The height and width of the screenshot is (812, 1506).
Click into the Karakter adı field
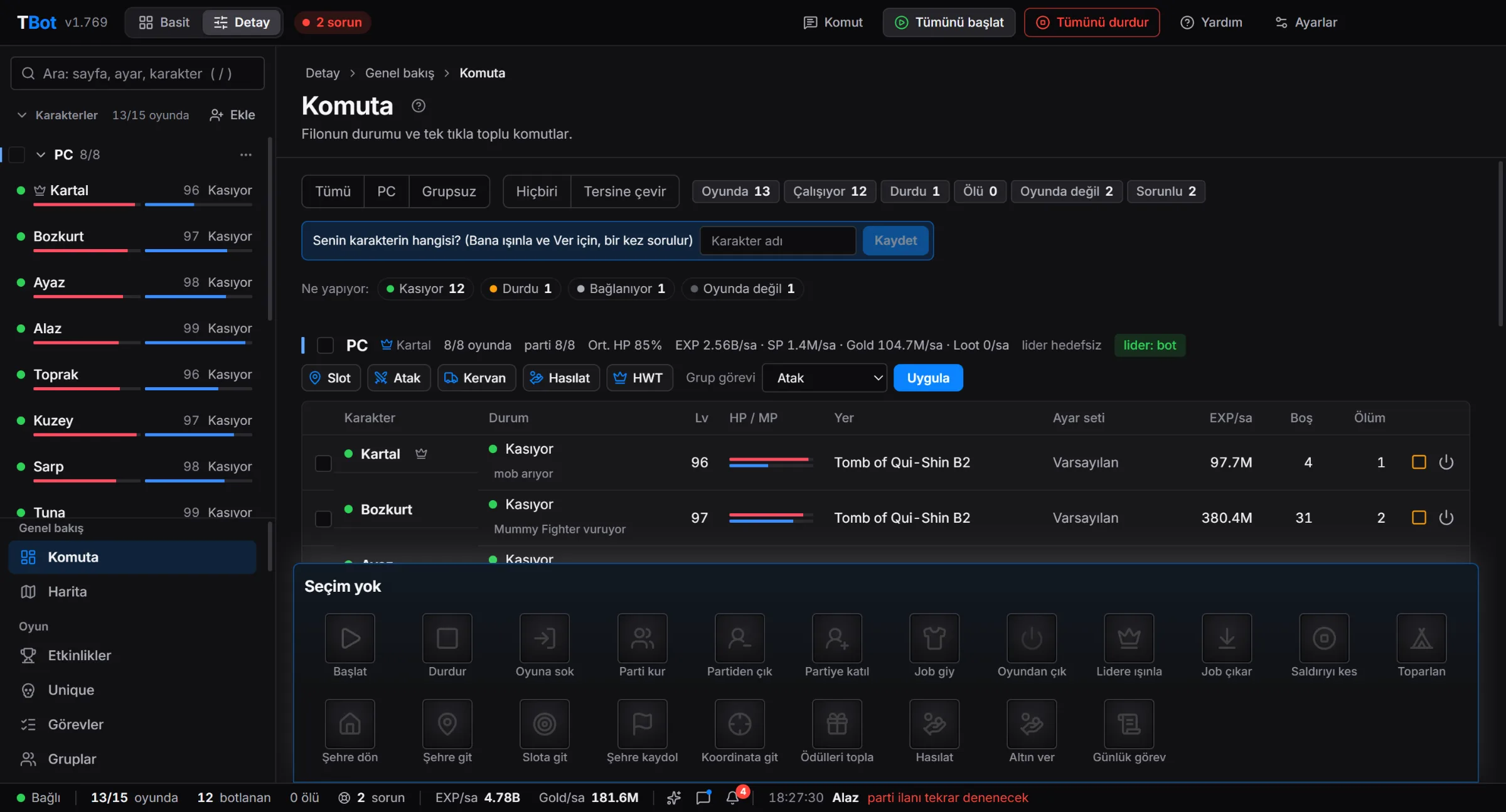coord(777,240)
